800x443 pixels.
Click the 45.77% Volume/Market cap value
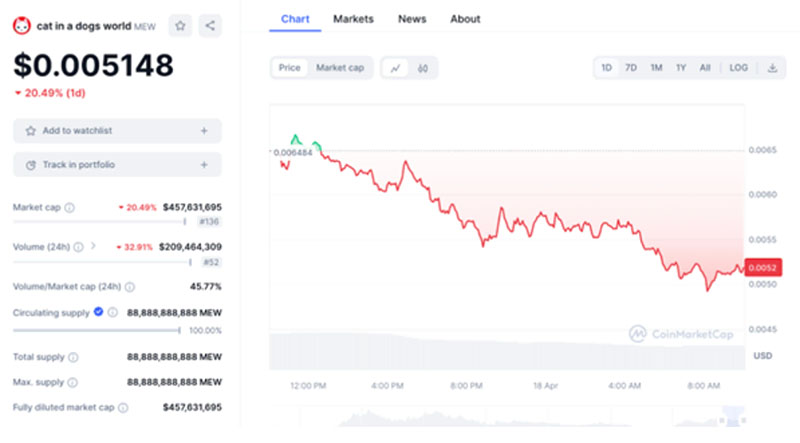pyautogui.click(x=206, y=287)
